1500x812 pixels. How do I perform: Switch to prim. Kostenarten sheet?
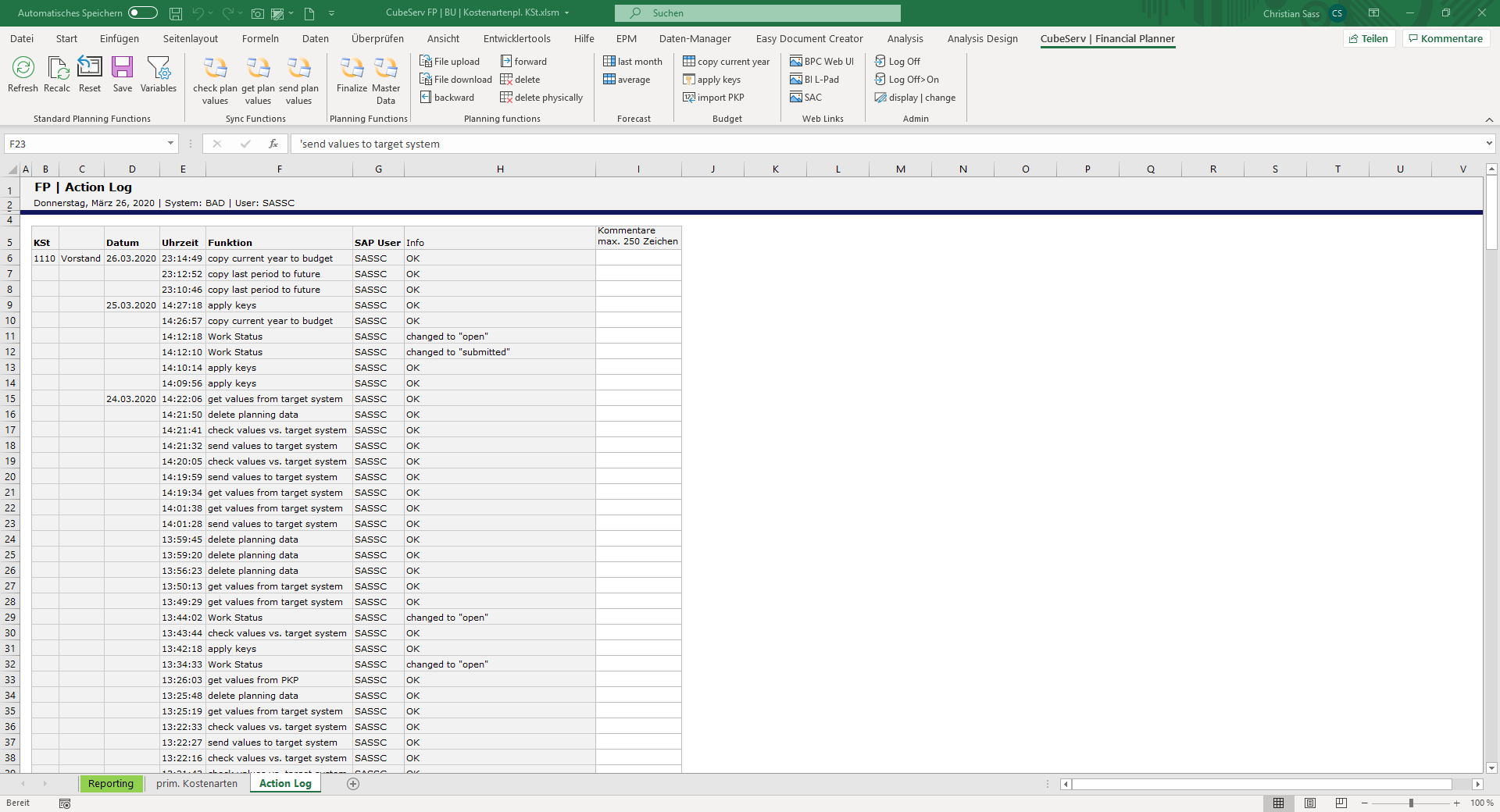tap(197, 783)
